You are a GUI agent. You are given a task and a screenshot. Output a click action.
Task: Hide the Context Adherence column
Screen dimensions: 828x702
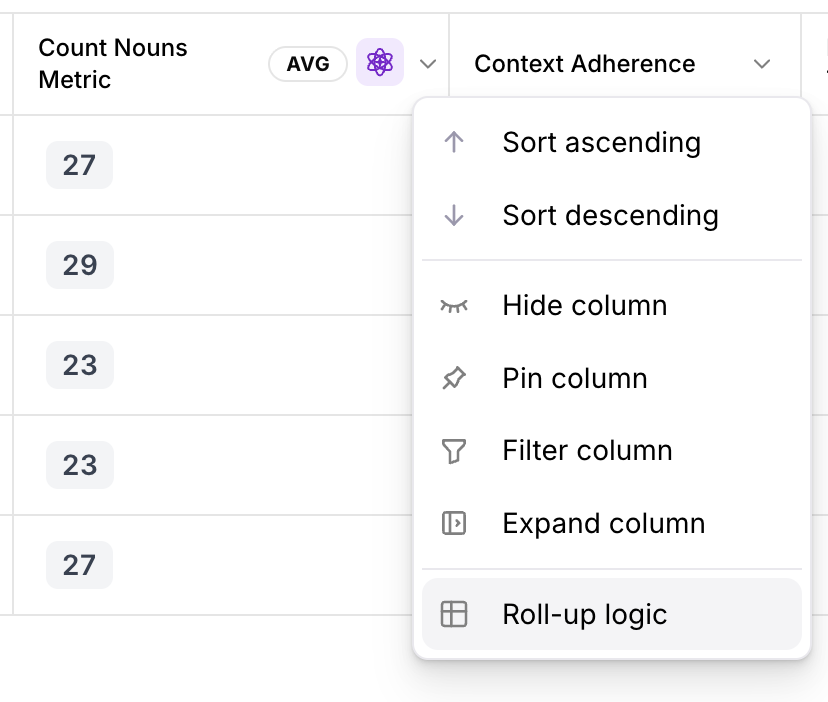[584, 305]
